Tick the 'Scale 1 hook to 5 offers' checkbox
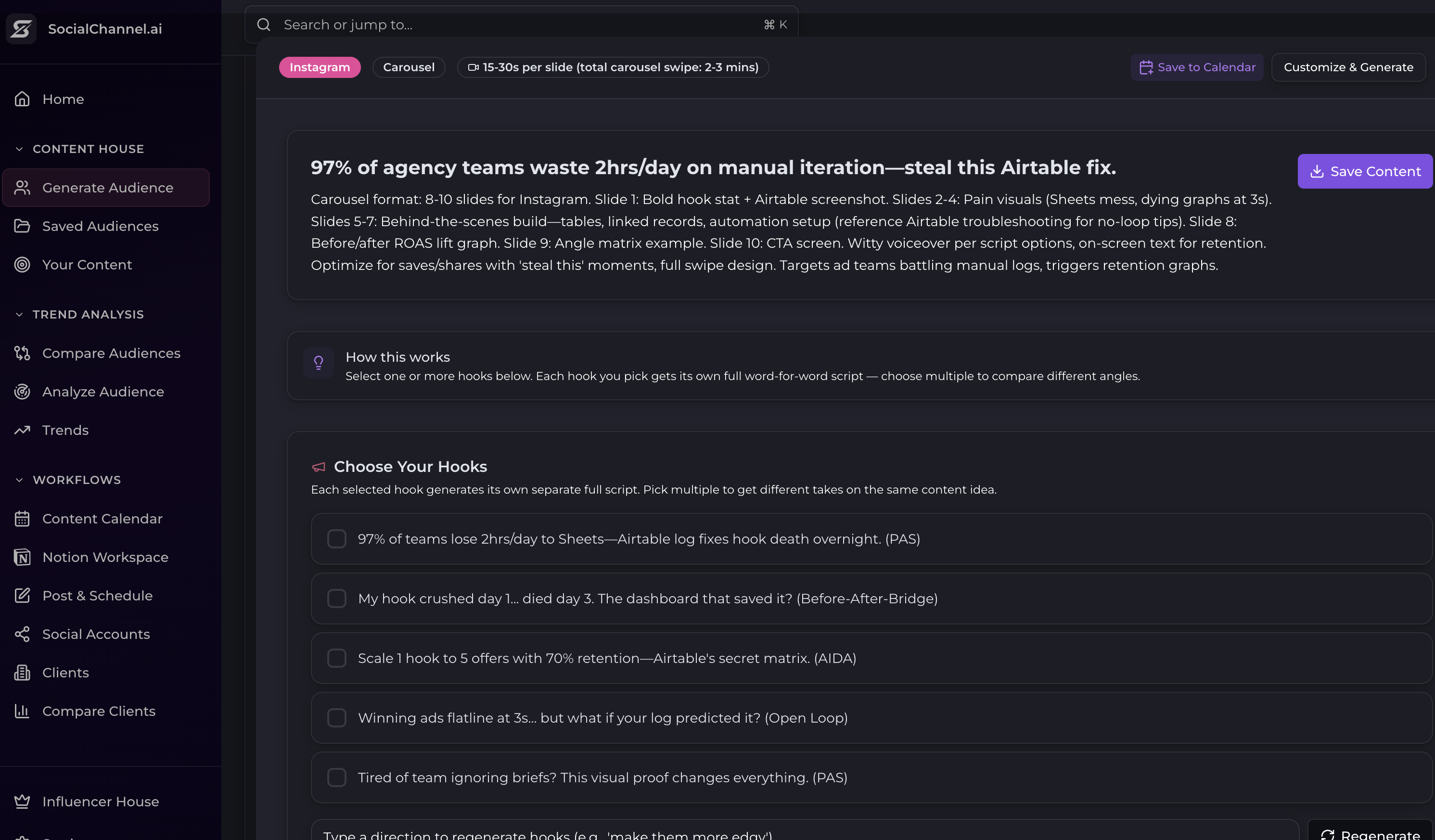 [336, 658]
